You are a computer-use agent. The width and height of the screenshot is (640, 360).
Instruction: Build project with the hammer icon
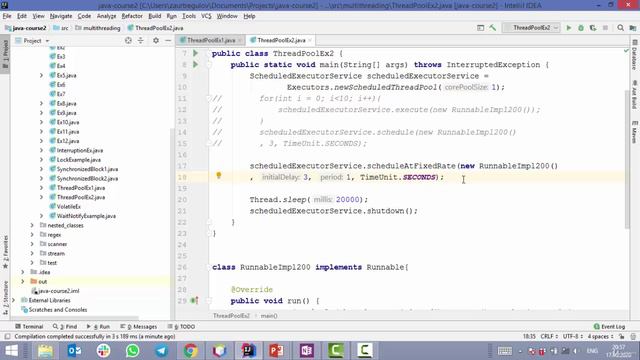(x=493, y=28)
